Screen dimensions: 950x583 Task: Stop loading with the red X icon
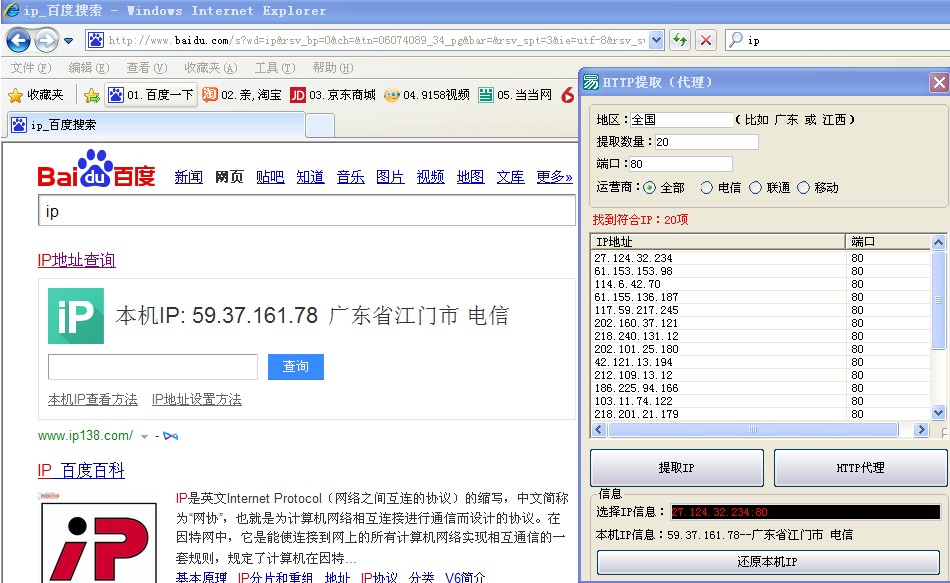pyautogui.click(x=706, y=41)
